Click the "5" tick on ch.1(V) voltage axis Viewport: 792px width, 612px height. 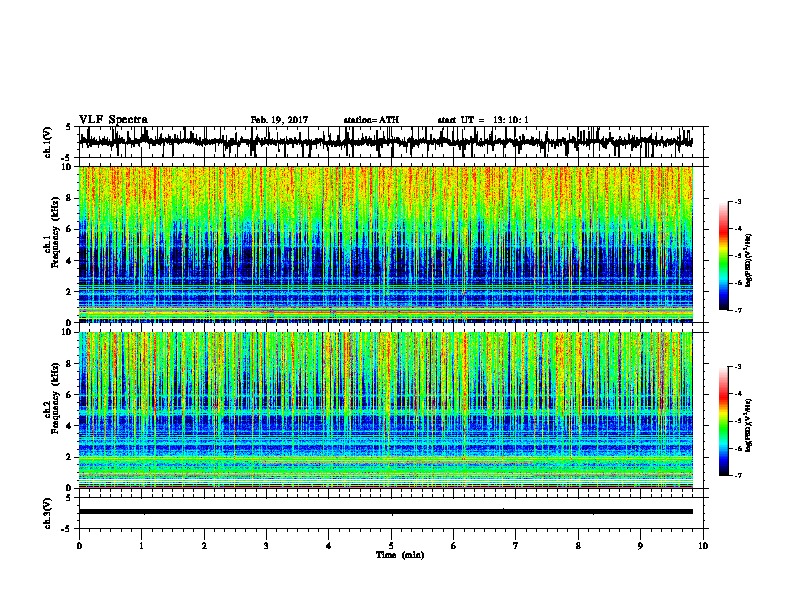68,127
